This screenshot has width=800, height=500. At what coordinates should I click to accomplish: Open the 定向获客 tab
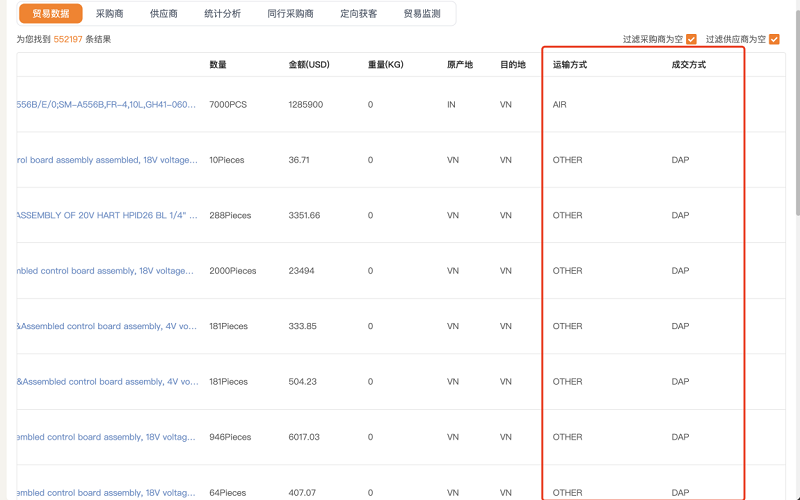(359, 14)
